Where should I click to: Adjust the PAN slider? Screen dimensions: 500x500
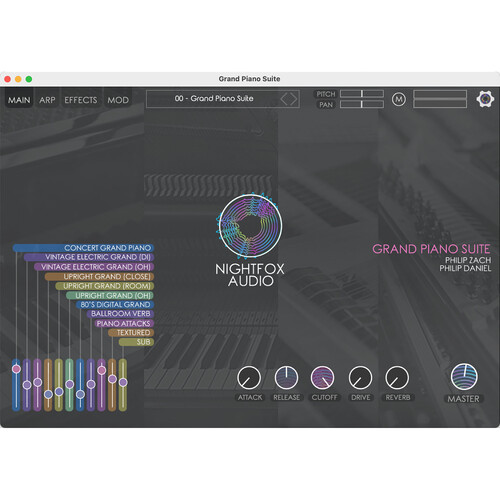[x=362, y=104]
